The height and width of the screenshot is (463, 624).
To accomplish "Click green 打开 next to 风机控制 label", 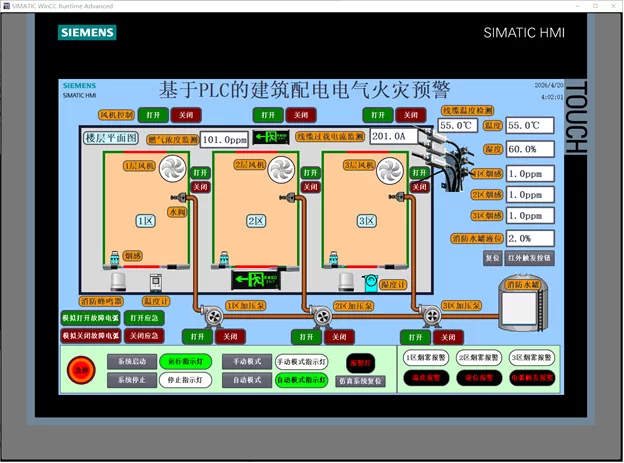I will click(153, 115).
